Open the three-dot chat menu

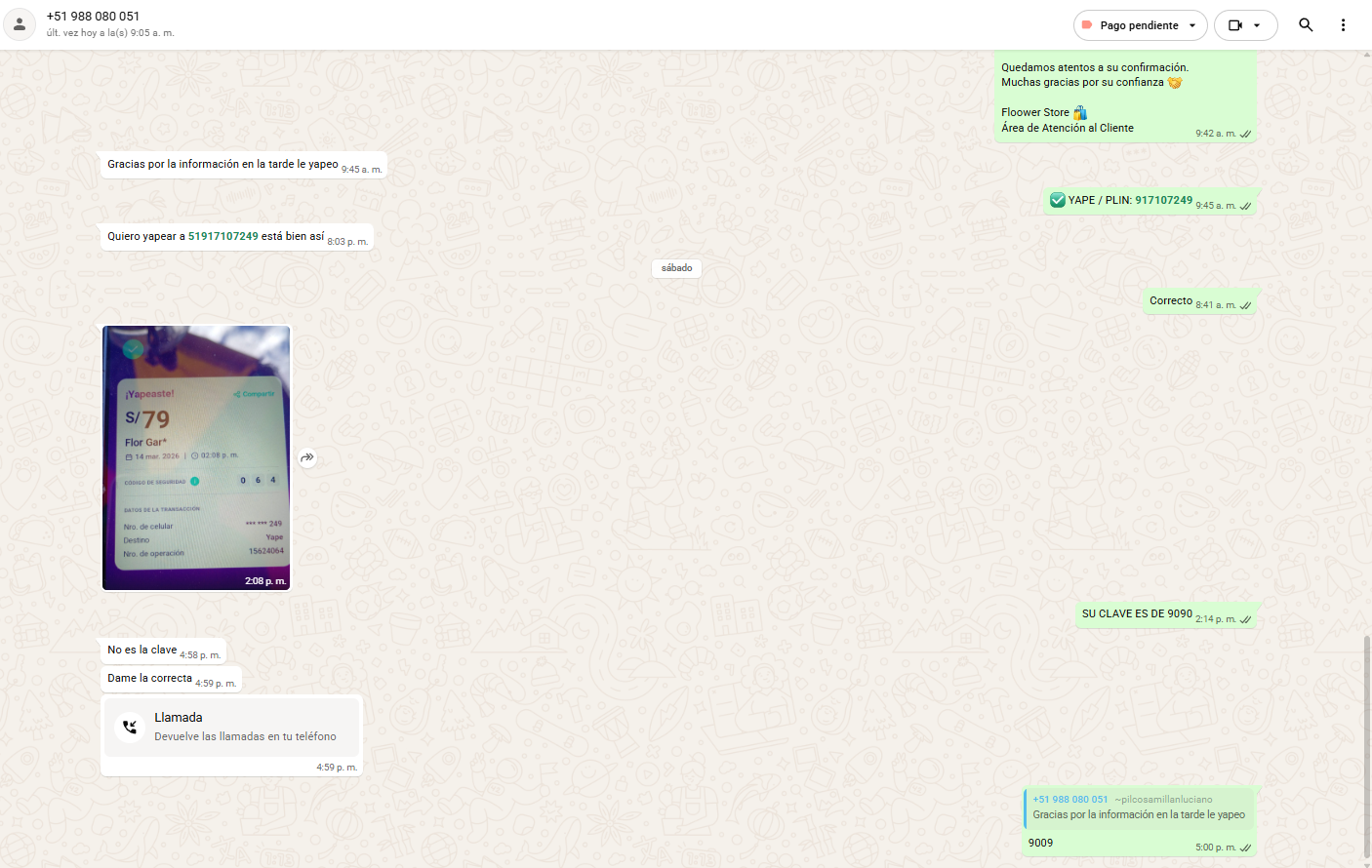(x=1343, y=25)
